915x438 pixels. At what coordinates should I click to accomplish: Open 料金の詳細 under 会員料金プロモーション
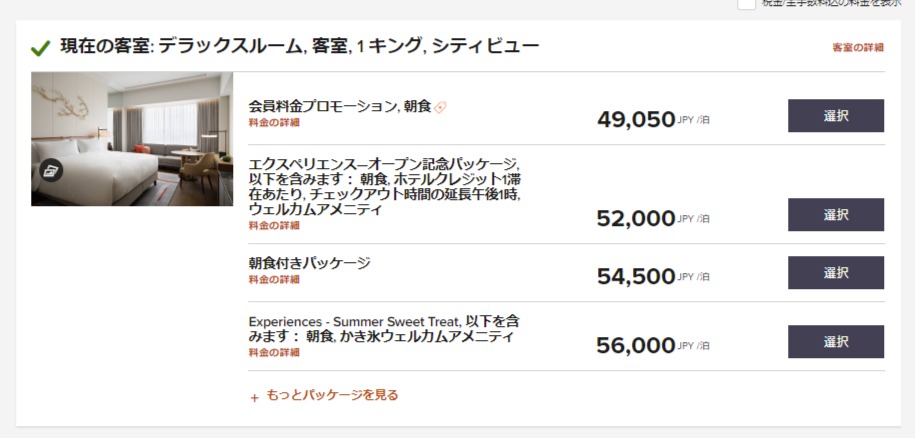(274, 123)
